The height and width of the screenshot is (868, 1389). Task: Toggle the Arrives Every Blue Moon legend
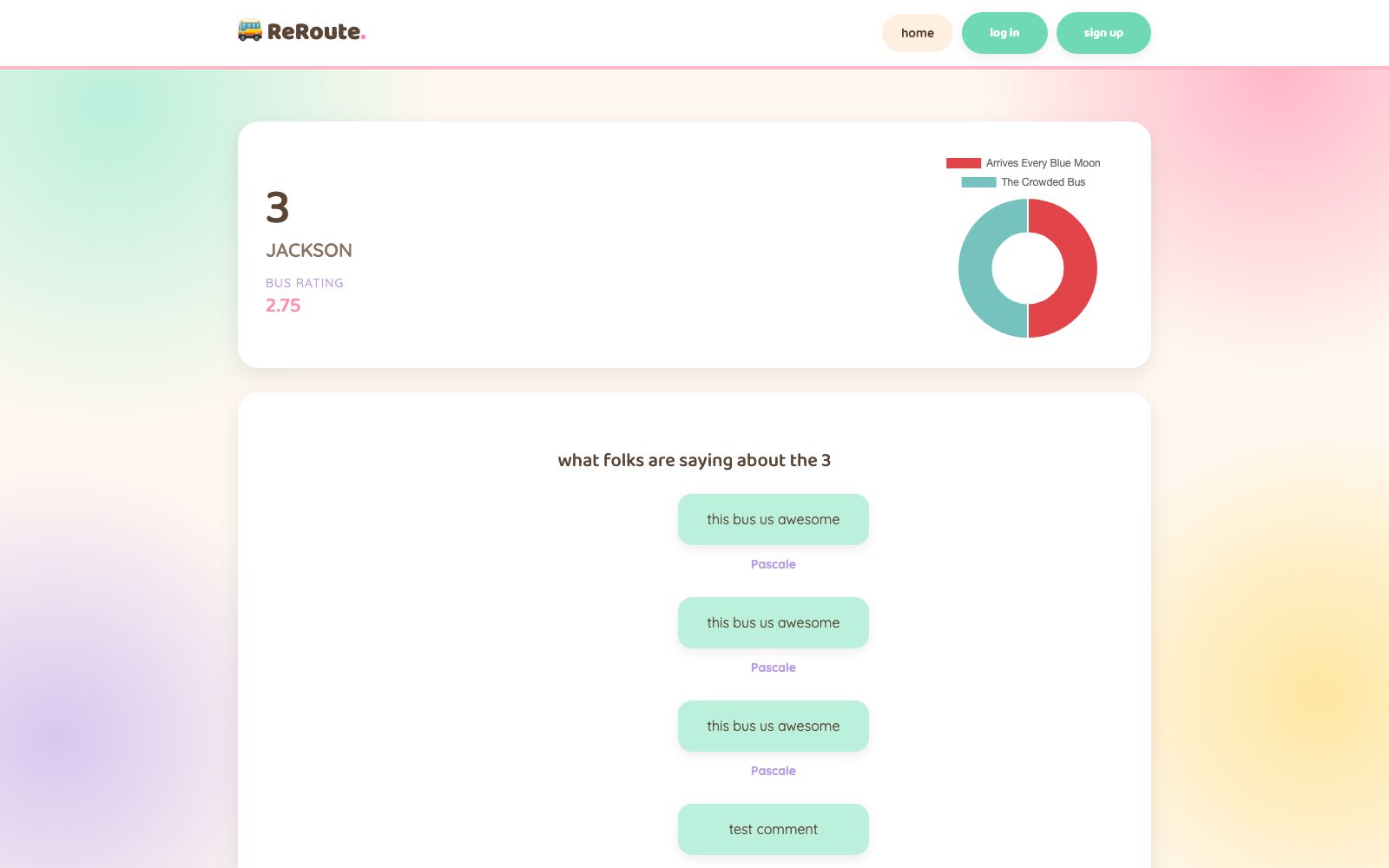1024,163
